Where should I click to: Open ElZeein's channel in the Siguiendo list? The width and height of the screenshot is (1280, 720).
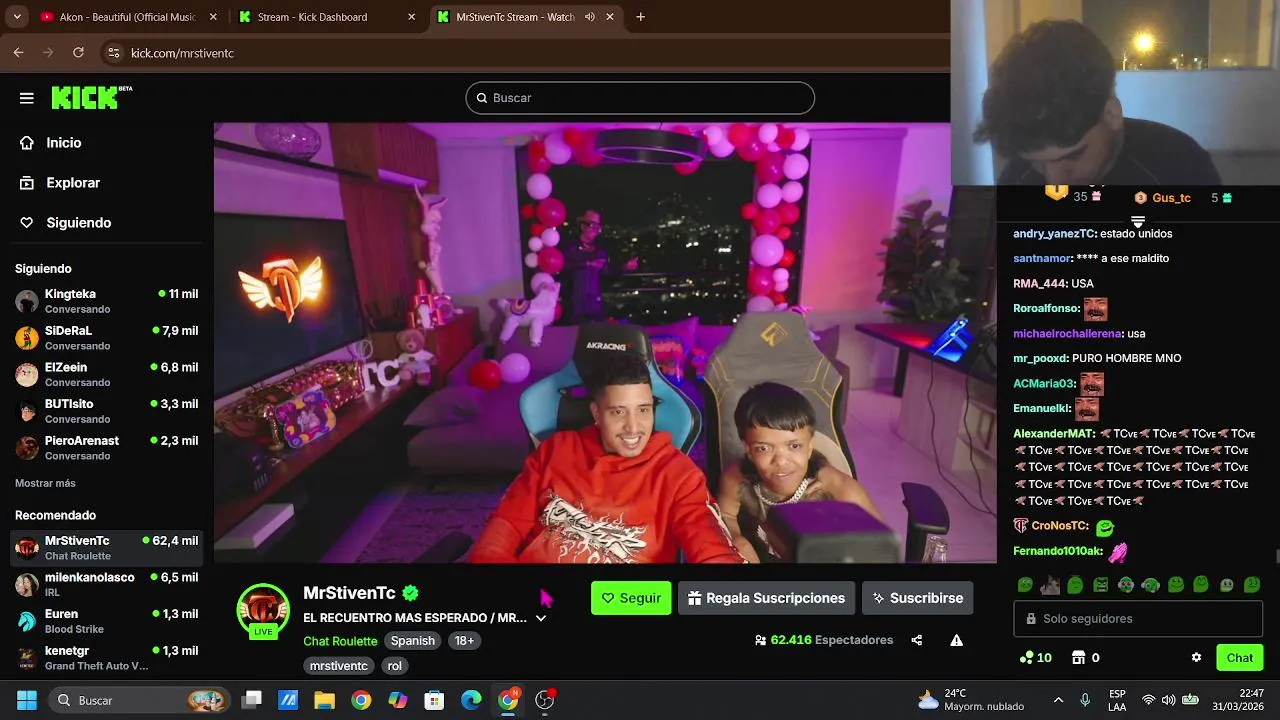pyautogui.click(x=106, y=375)
